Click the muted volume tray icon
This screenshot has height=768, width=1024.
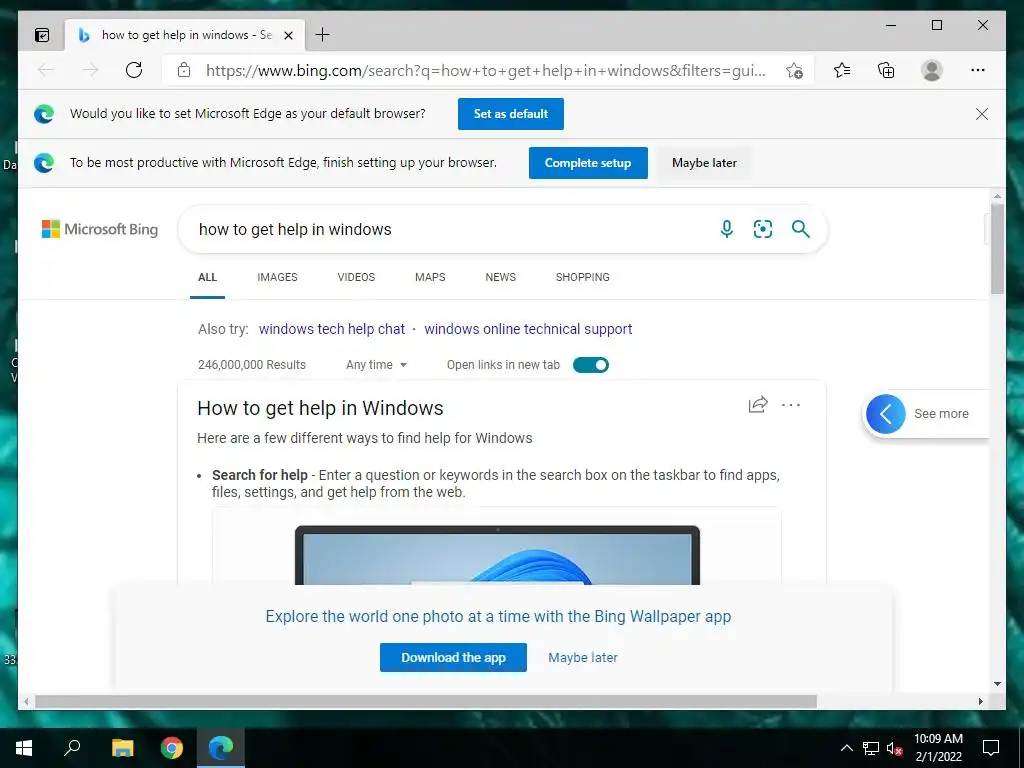[894, 748]
